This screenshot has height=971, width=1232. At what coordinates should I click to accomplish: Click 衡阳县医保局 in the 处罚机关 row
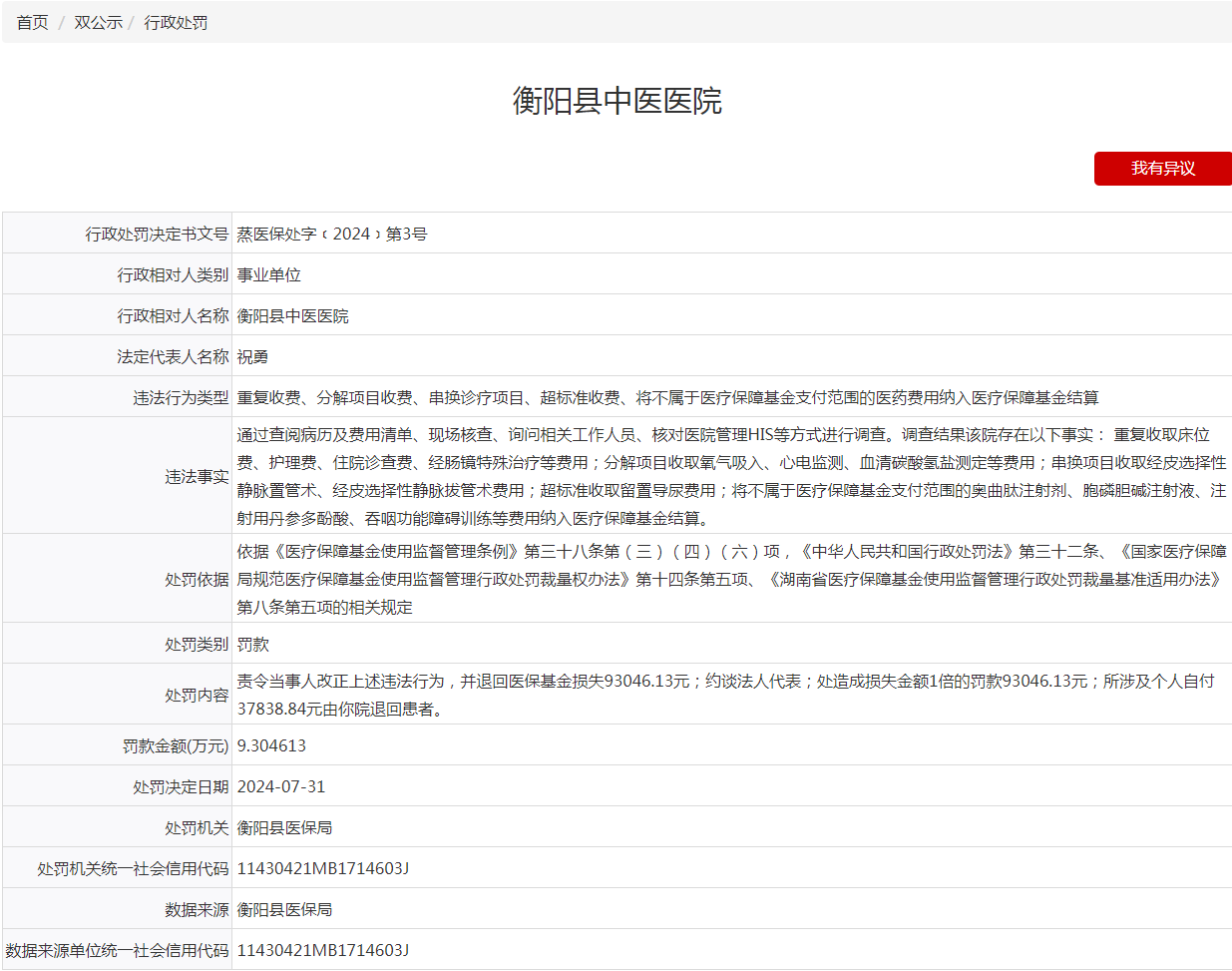[x=284, y=827]
